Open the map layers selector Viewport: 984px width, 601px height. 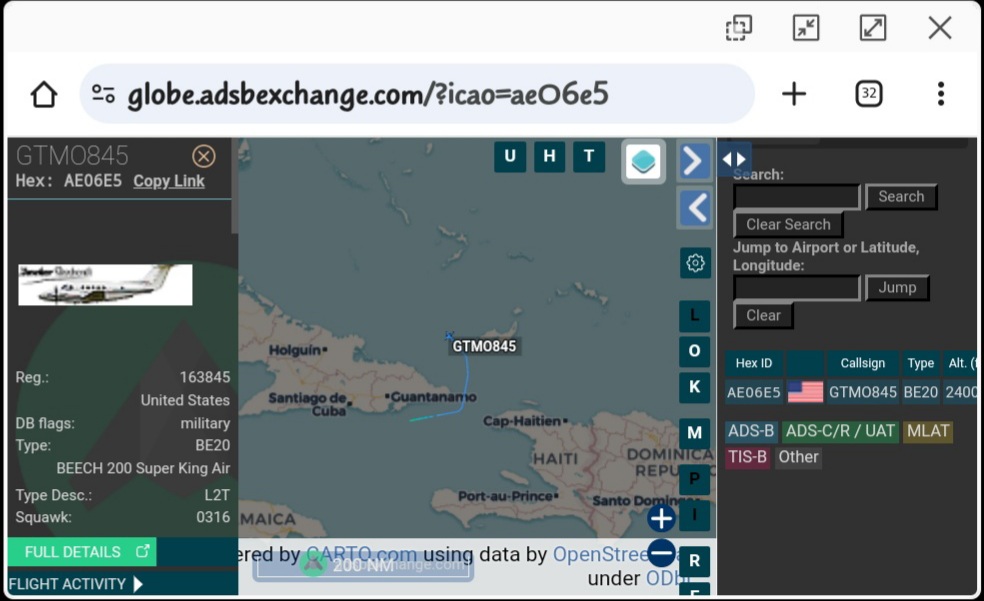click(643, 162)
